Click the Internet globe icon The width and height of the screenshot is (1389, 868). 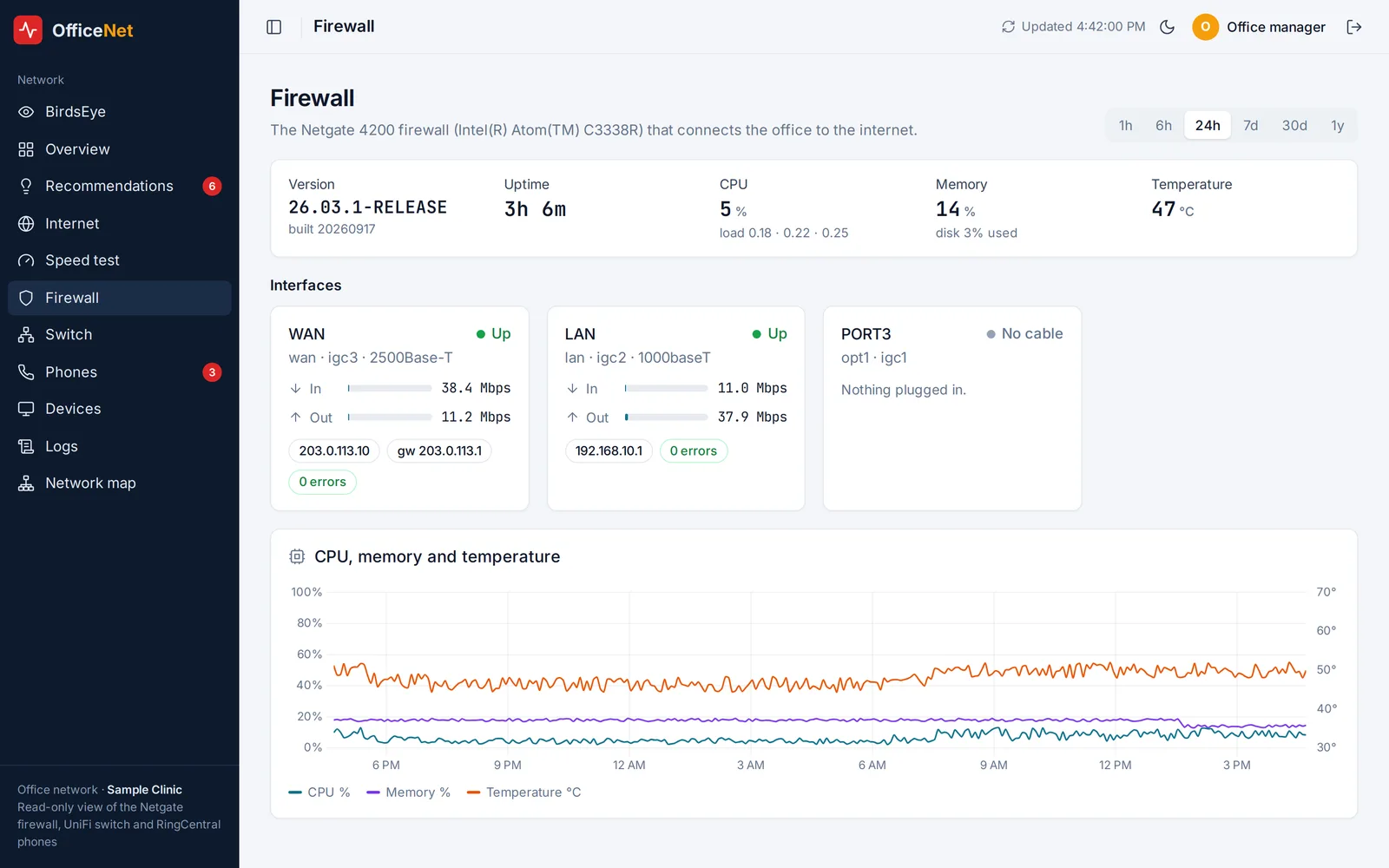(x=26, y=224)
